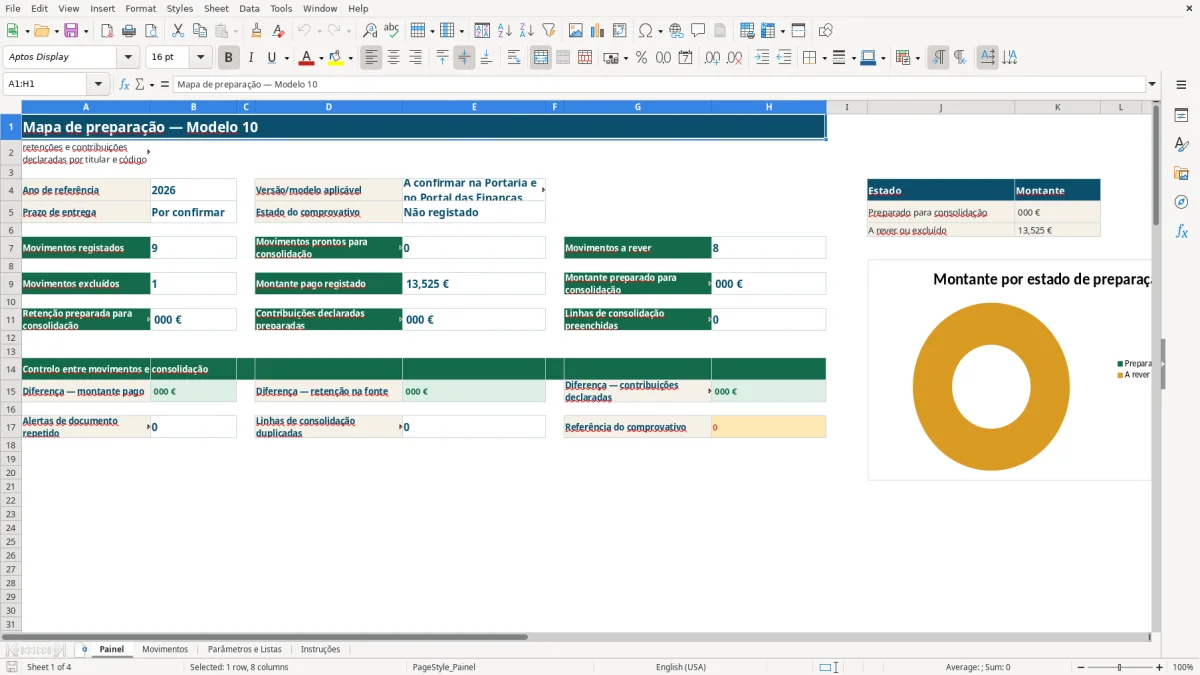The image size is (1200, 675).
Task: Toggle Align Left for the cell
Action: click(x=371, y=58)
